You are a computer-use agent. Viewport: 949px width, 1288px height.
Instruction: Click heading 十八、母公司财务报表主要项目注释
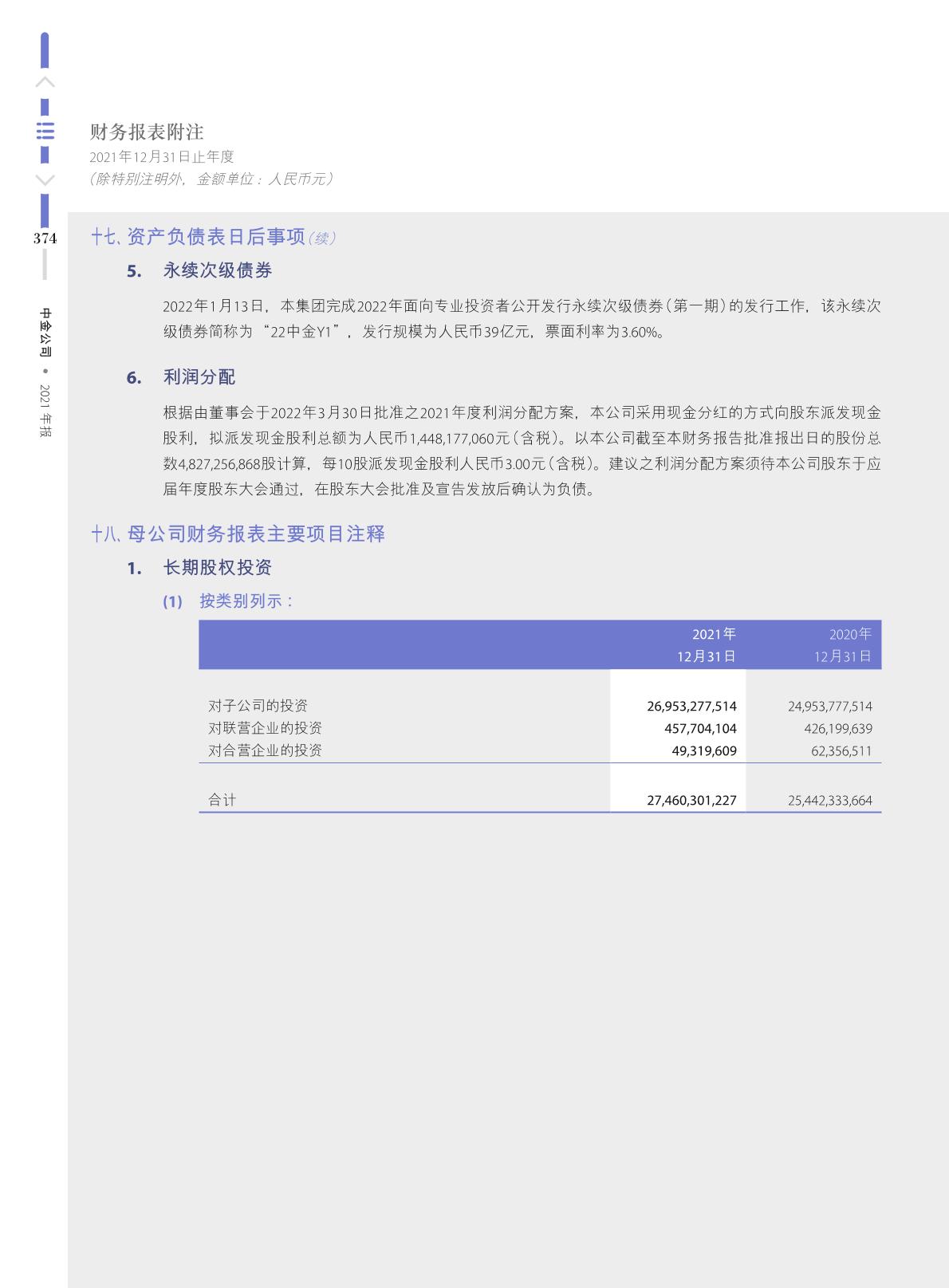tap(238, 534)
